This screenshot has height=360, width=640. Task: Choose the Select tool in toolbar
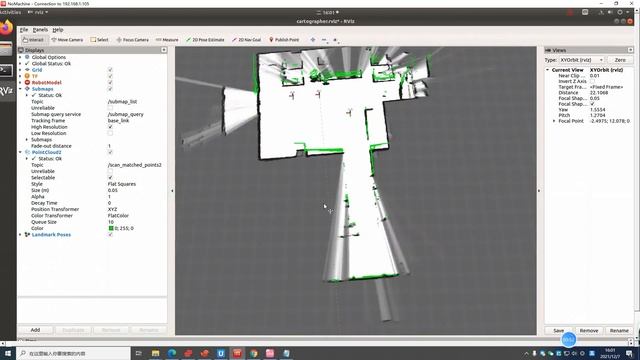[99, 40]
